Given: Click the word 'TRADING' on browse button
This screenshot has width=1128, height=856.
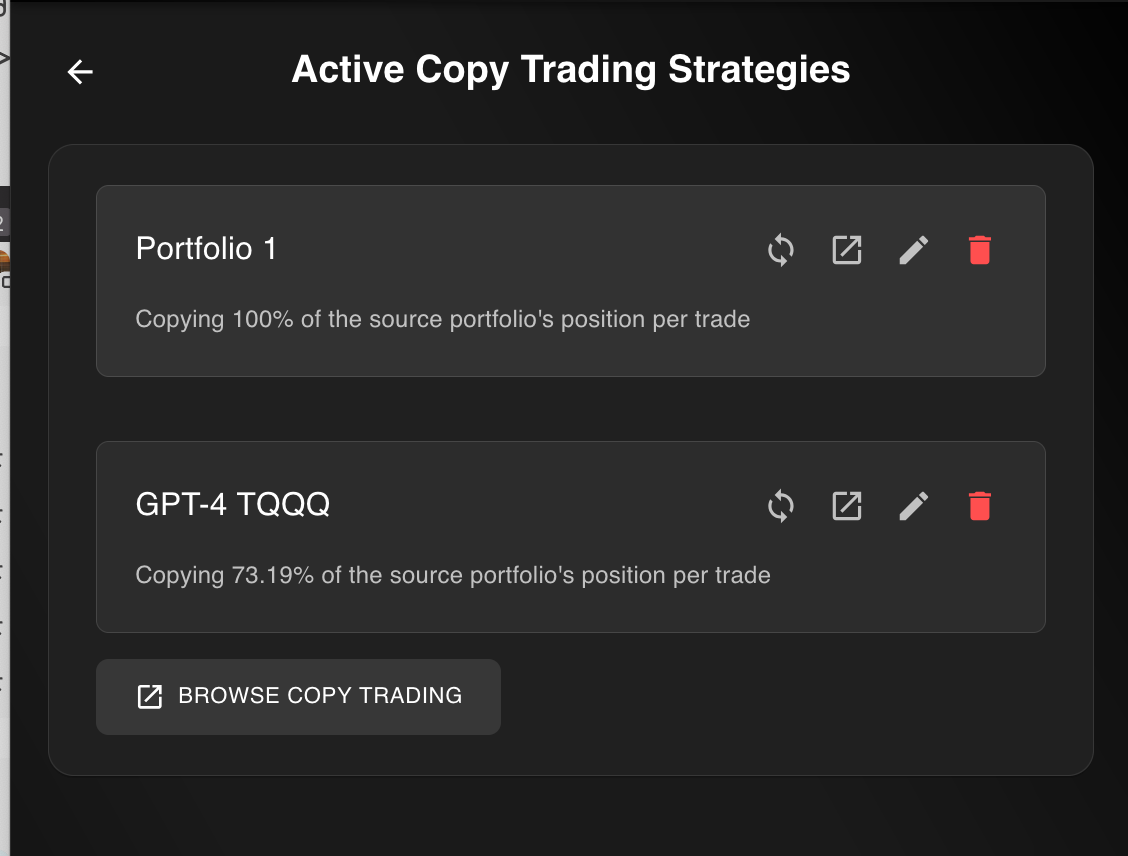Looking at the screenshot, I should 410,696.
